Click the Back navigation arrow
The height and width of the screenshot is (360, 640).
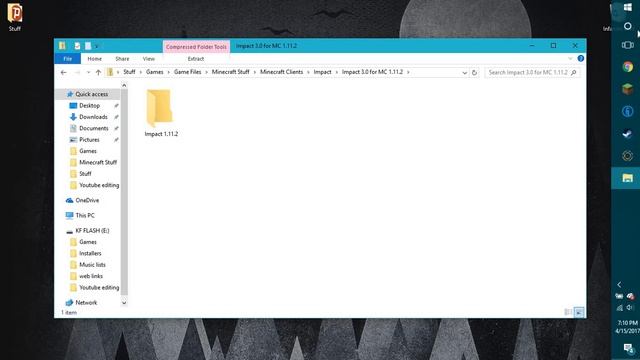click(x=64, y=72)
